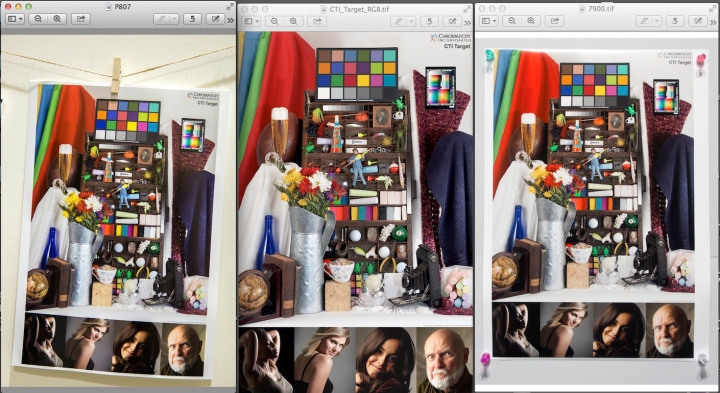
Task: Click the CTI_Target_RGB.tif window title
Action: click(360, 9)
